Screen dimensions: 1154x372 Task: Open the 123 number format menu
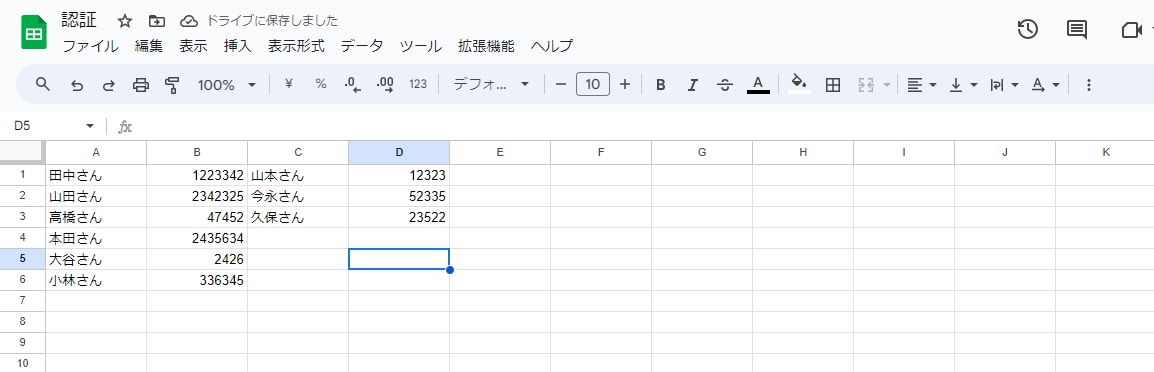[x=418, y=84]
